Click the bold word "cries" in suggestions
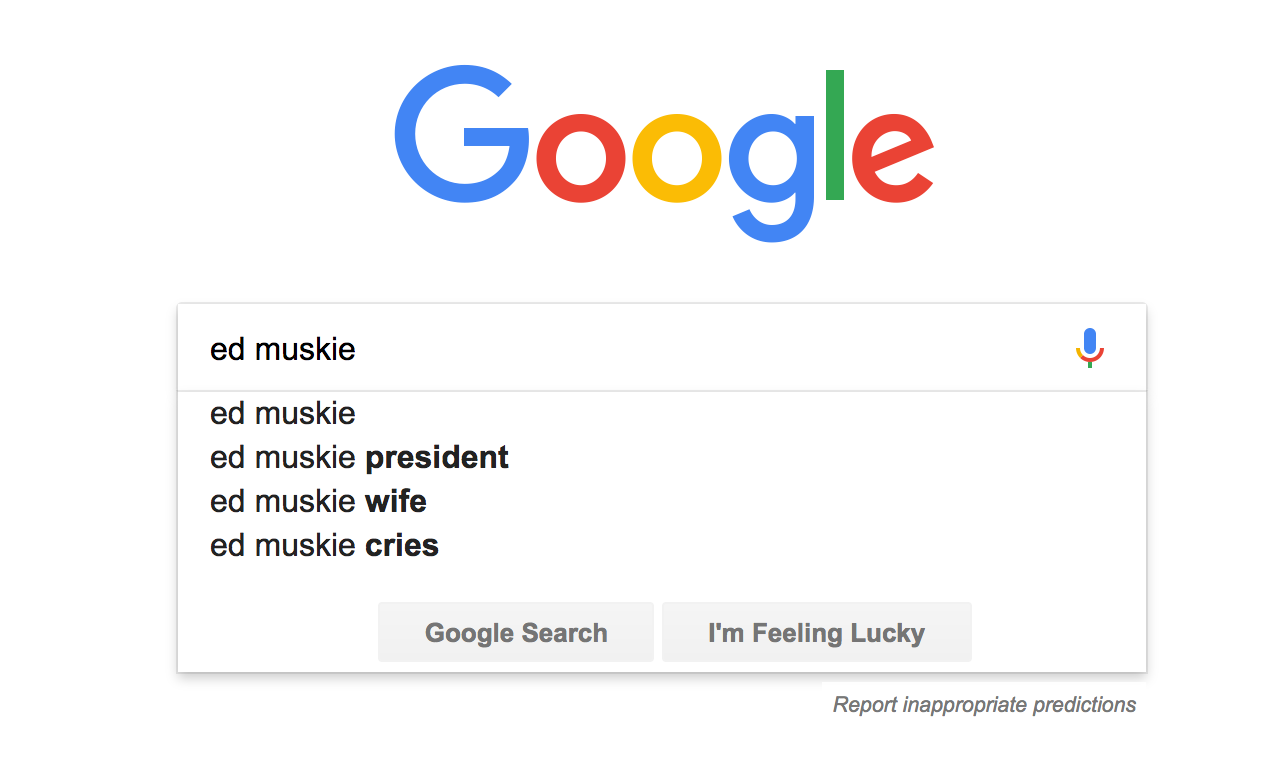Viewport: 1274px width, 782px height. [x=402, y=545]
